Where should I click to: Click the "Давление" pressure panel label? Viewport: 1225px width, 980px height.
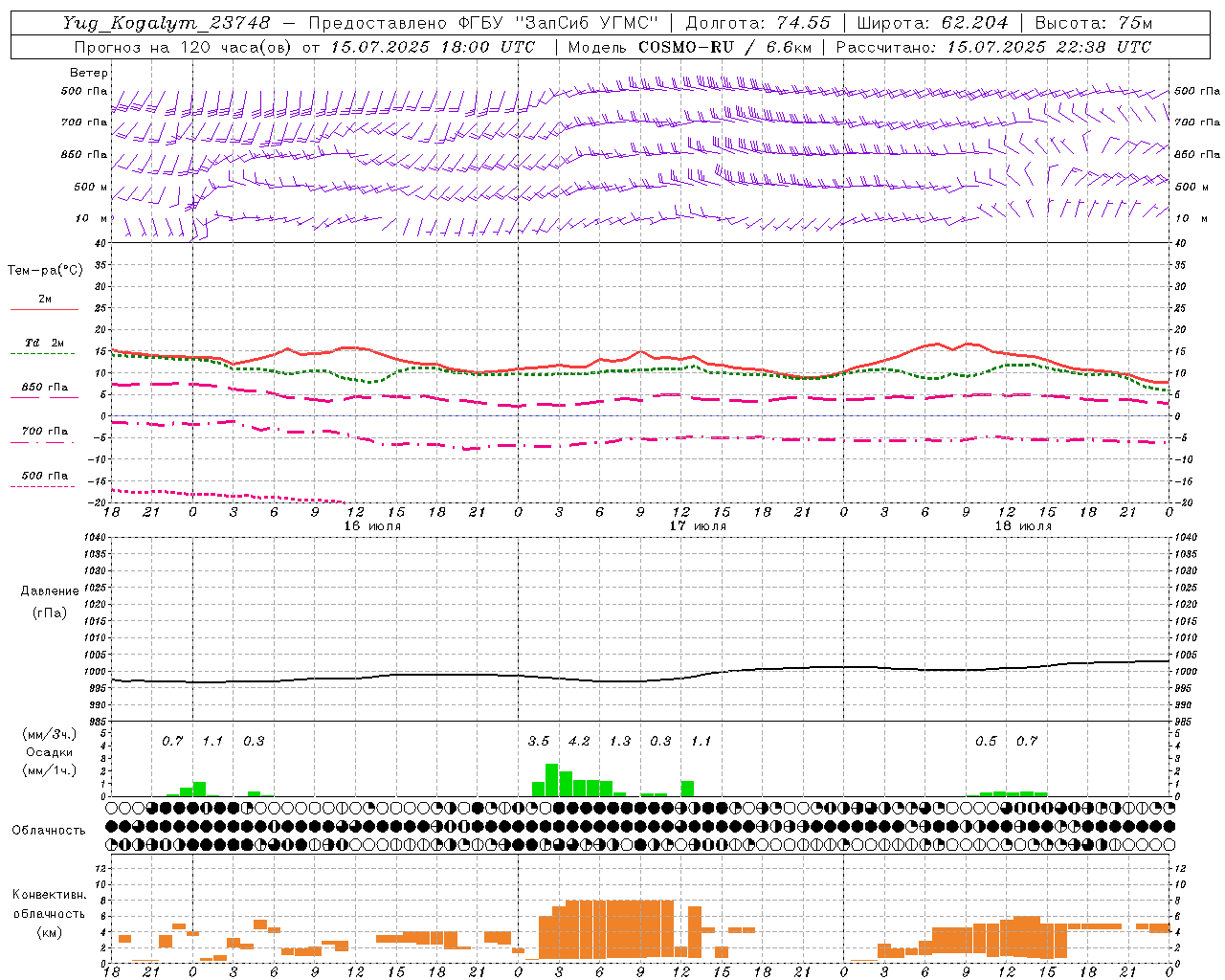(50, 591)
